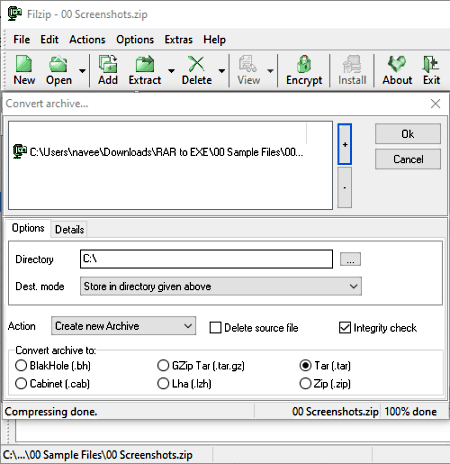
Task: Select Cabinet (.cab) format
Action: click(x=21, y=383)
